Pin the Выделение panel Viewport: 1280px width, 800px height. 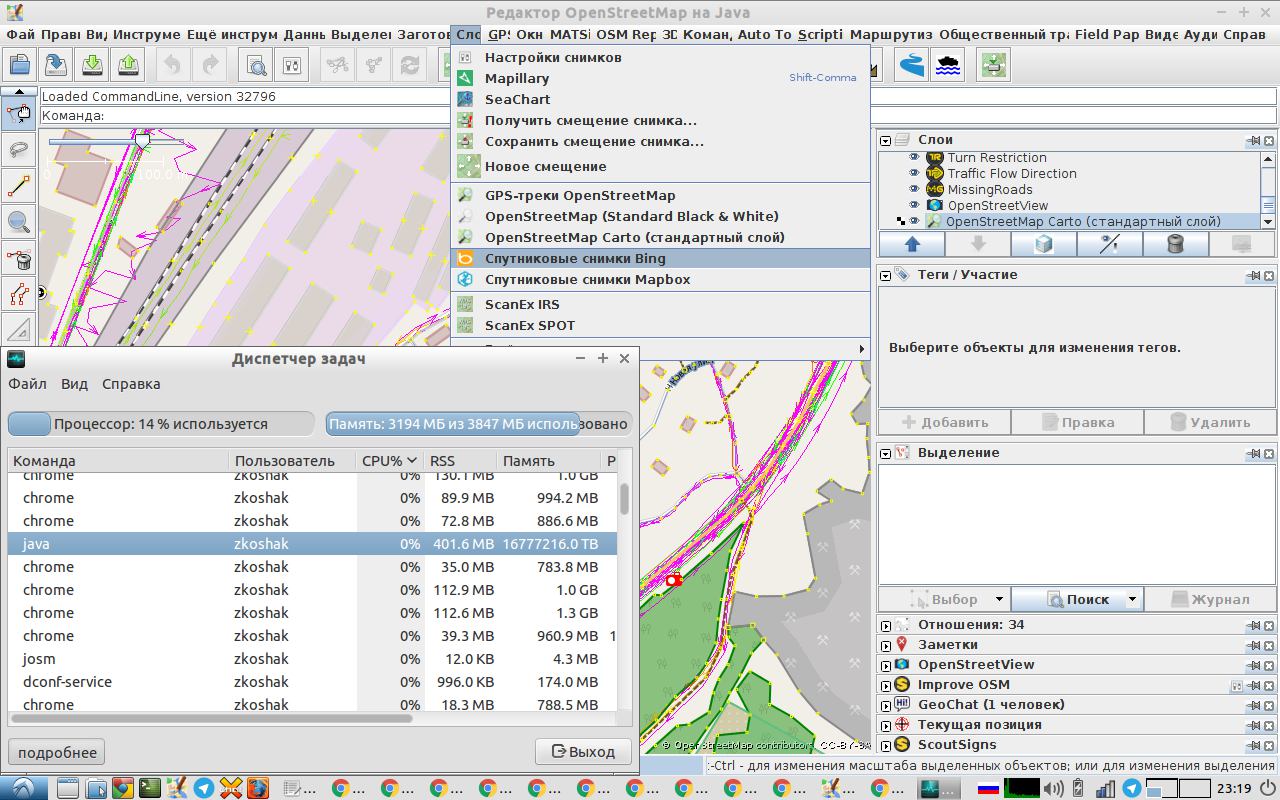pos(1253,454)
